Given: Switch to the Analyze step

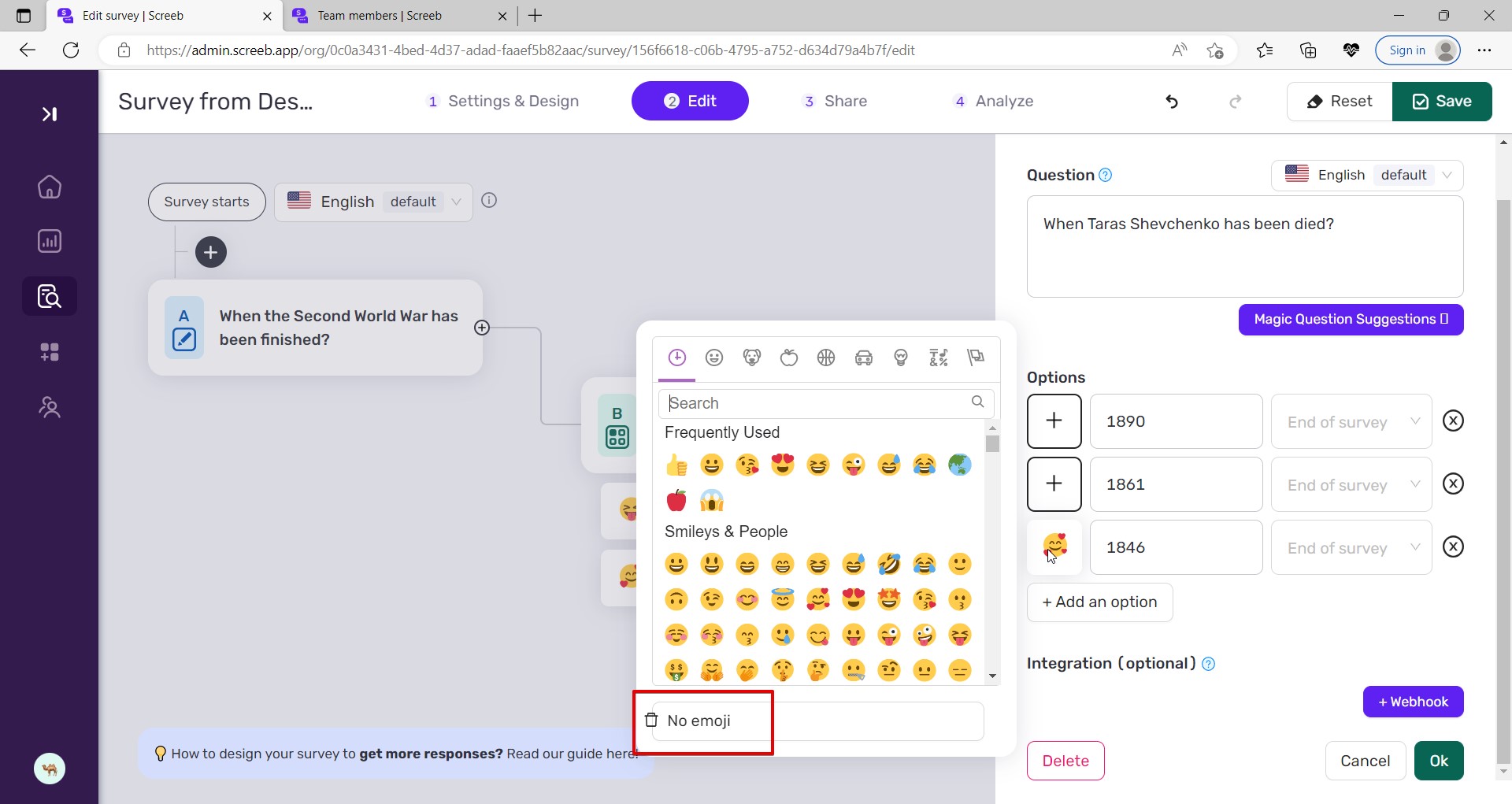Looking at the screenshot, I should point(994,102).
